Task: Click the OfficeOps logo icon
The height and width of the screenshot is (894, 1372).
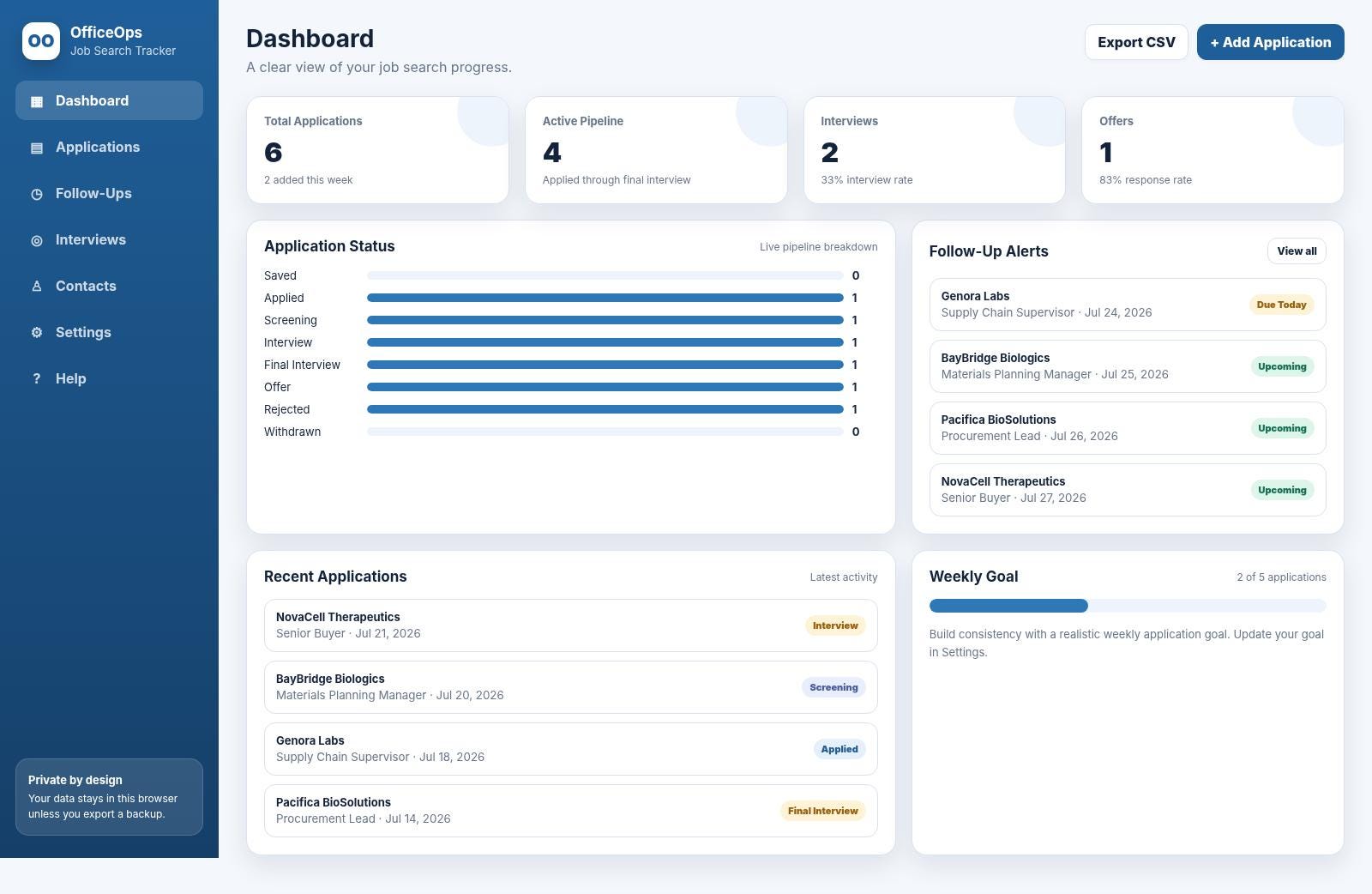Action: click(x=41, y=41)
